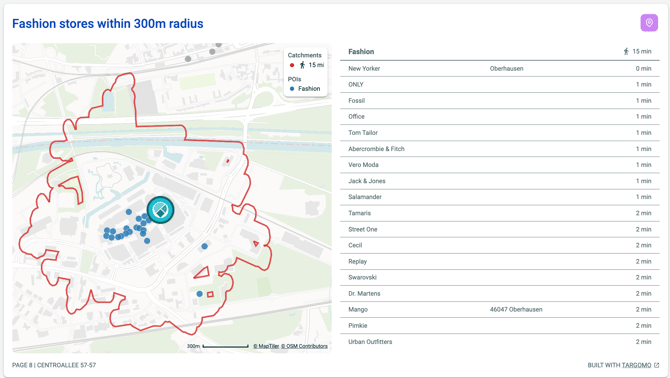670x378 pixels.
Task: Open the OSM Contributors link
Action: coord(304,346)
